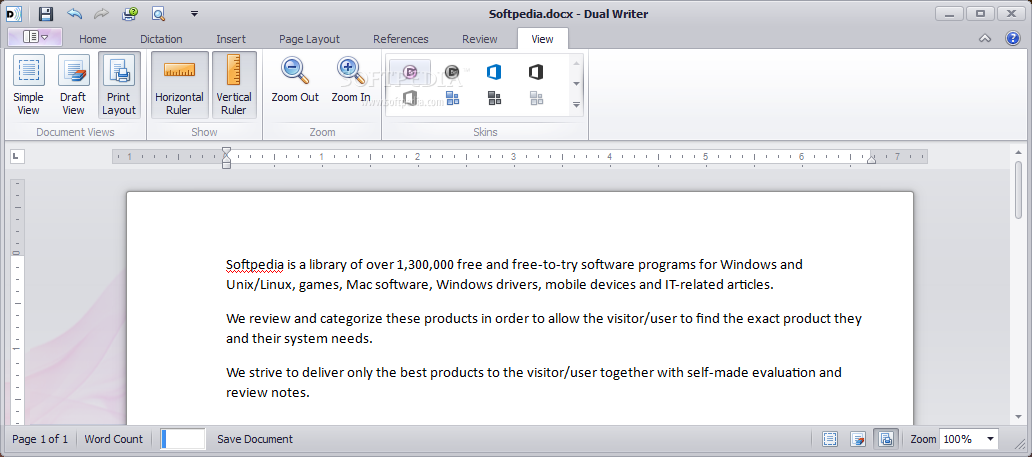Open quick print via the printer icon
Screen dimensions: 1032x457
point(130,13)
